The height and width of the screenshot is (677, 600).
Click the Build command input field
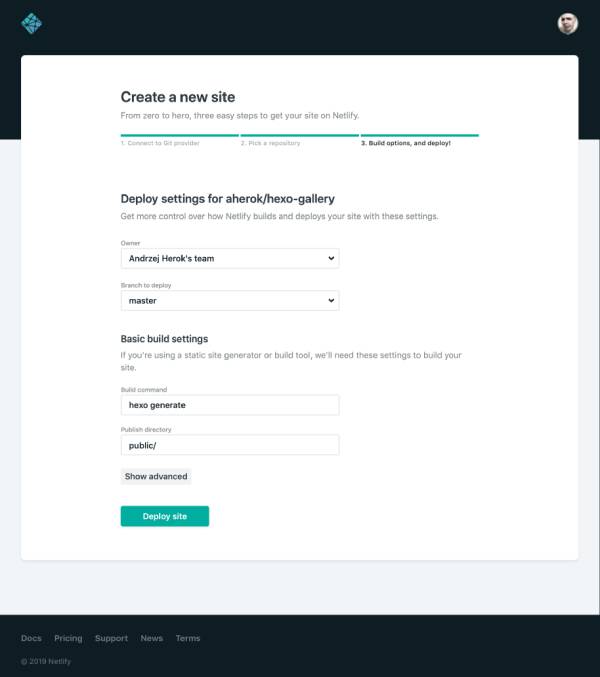pyautogui.click(x=230, y=405)
